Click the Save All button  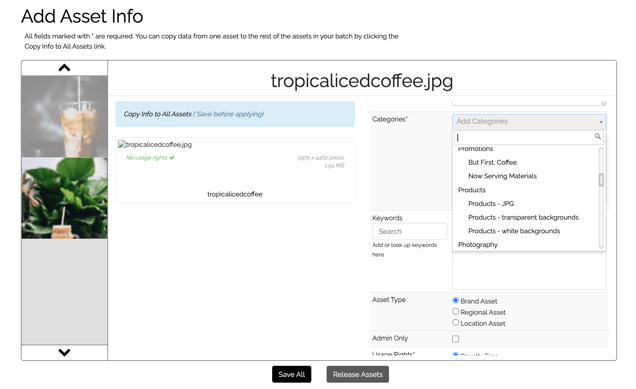[292, 374]
